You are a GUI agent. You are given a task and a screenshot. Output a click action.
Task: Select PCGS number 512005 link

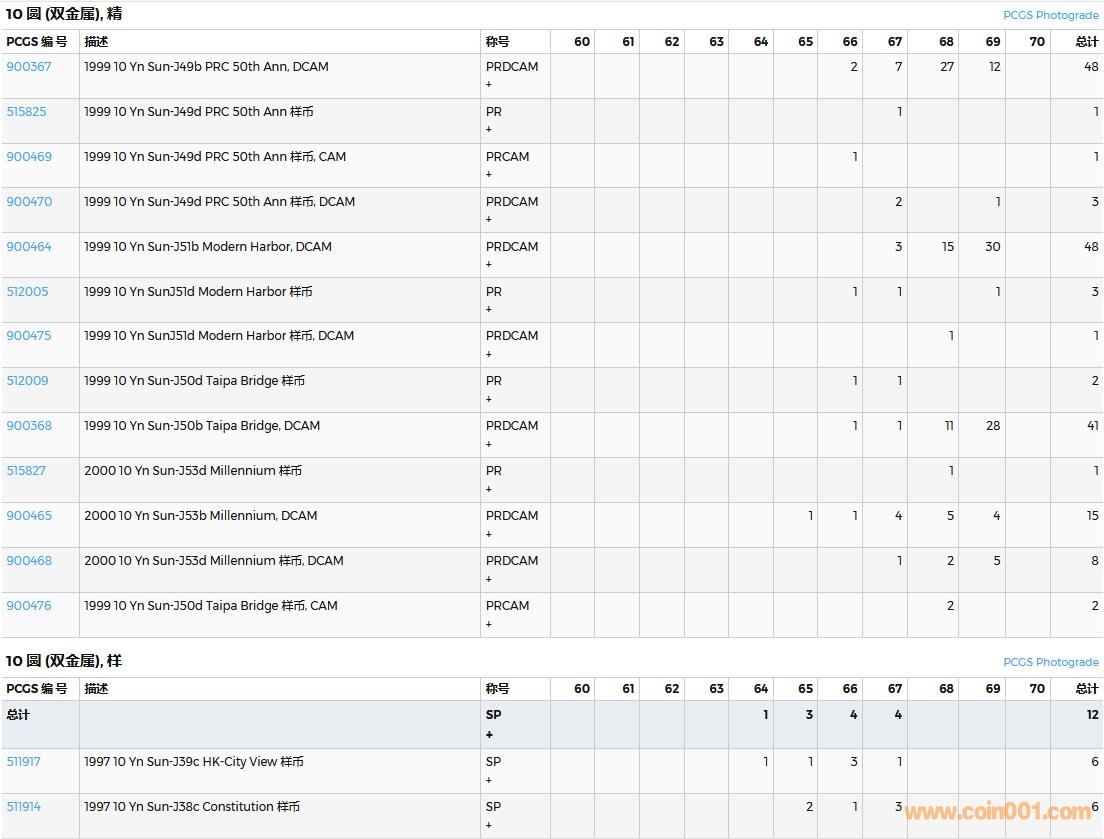[x=27, y=292]
